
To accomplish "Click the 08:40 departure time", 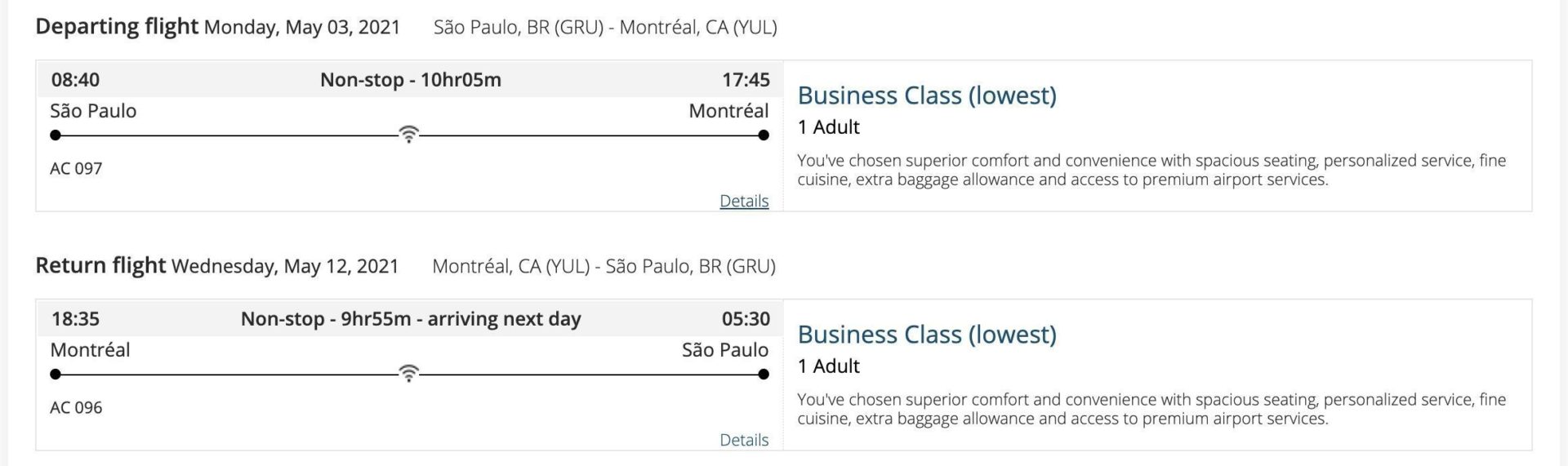I will pyautogui.click(x=75, y=80).
